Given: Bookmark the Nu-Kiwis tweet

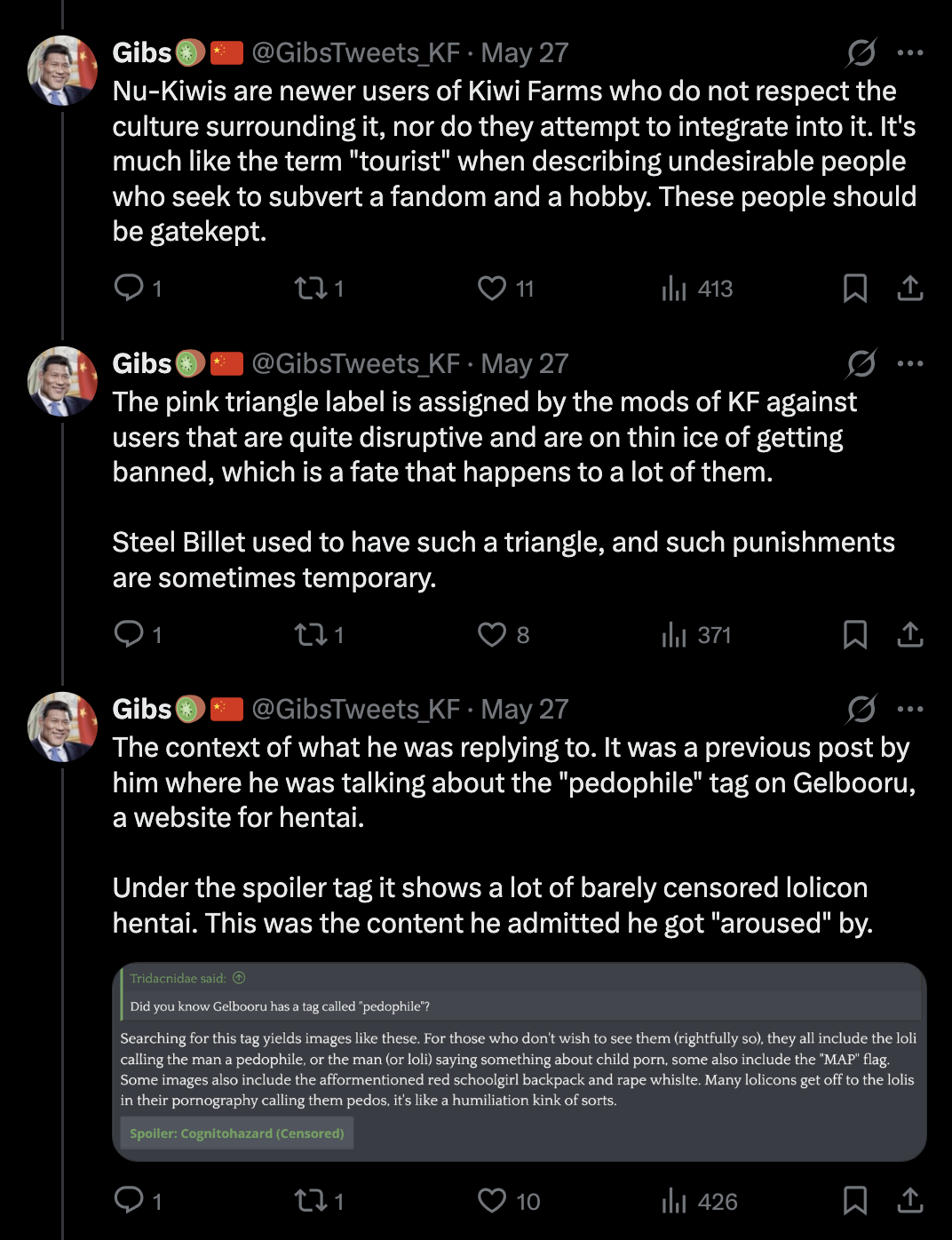Looking at the screenshot, I should pos(854,288).
